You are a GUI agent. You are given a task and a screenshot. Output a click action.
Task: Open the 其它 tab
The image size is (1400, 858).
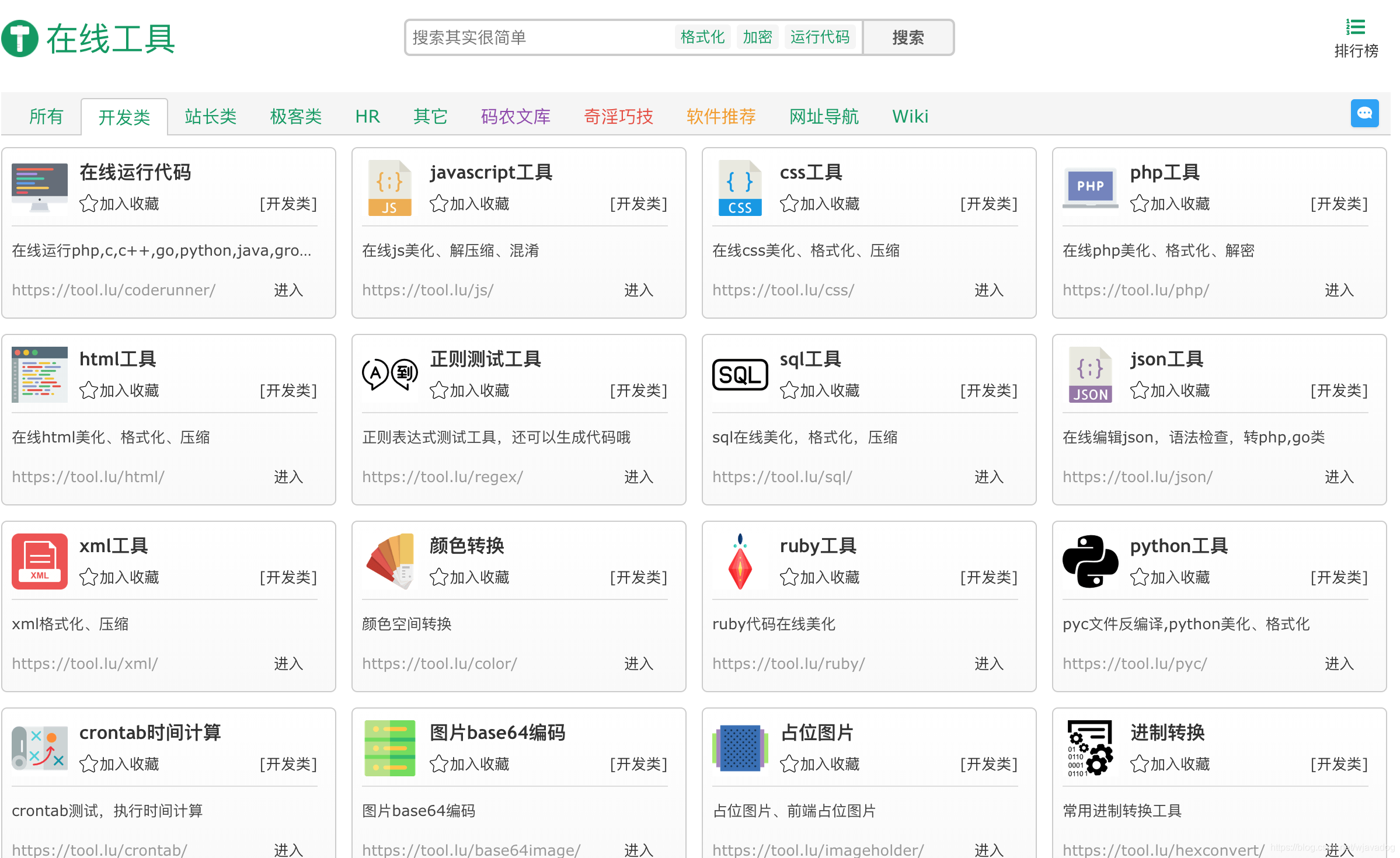pyautogui.click(x=430, y=117)
